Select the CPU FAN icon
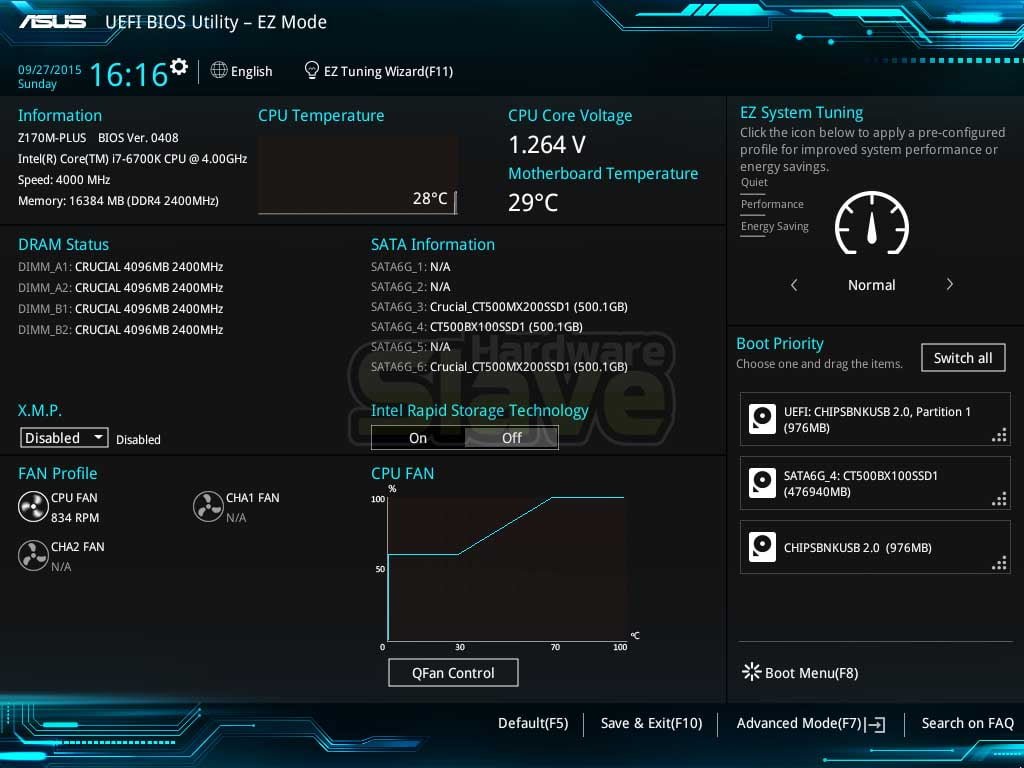The height and width of the screenshot is (768, 1024). click(x=33, y=507)
